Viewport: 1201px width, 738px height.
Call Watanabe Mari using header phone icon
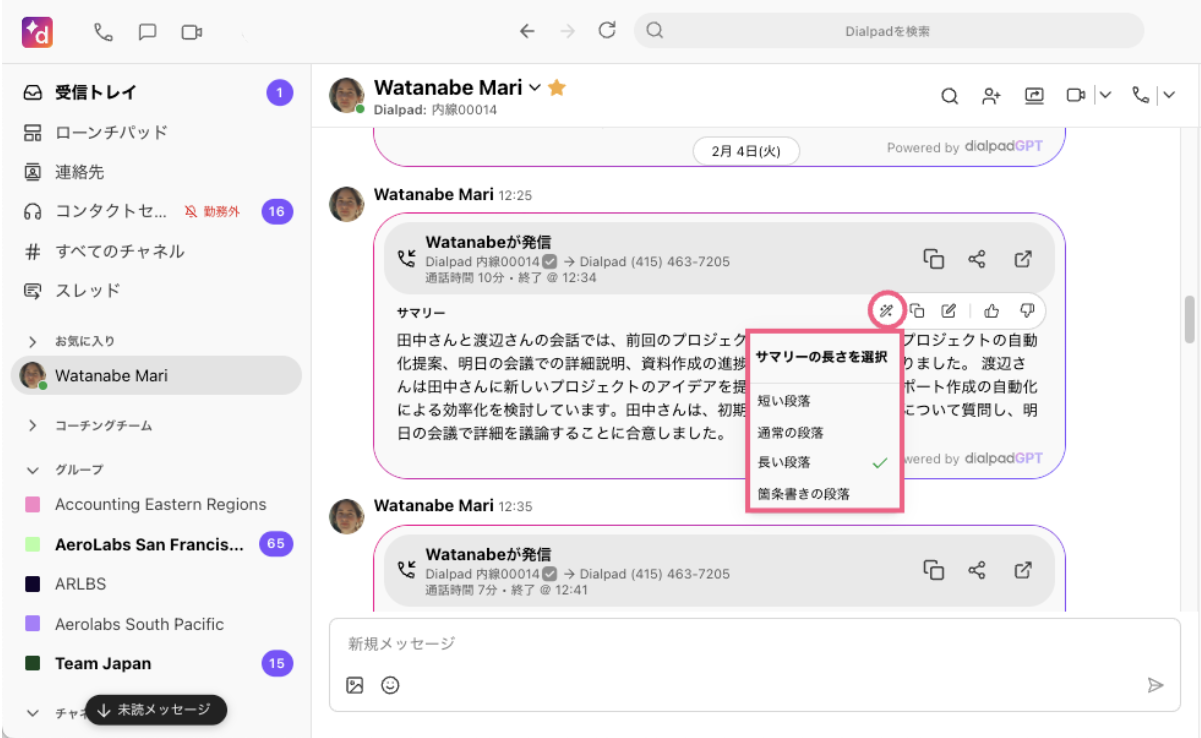click(x=1140, y=96)
